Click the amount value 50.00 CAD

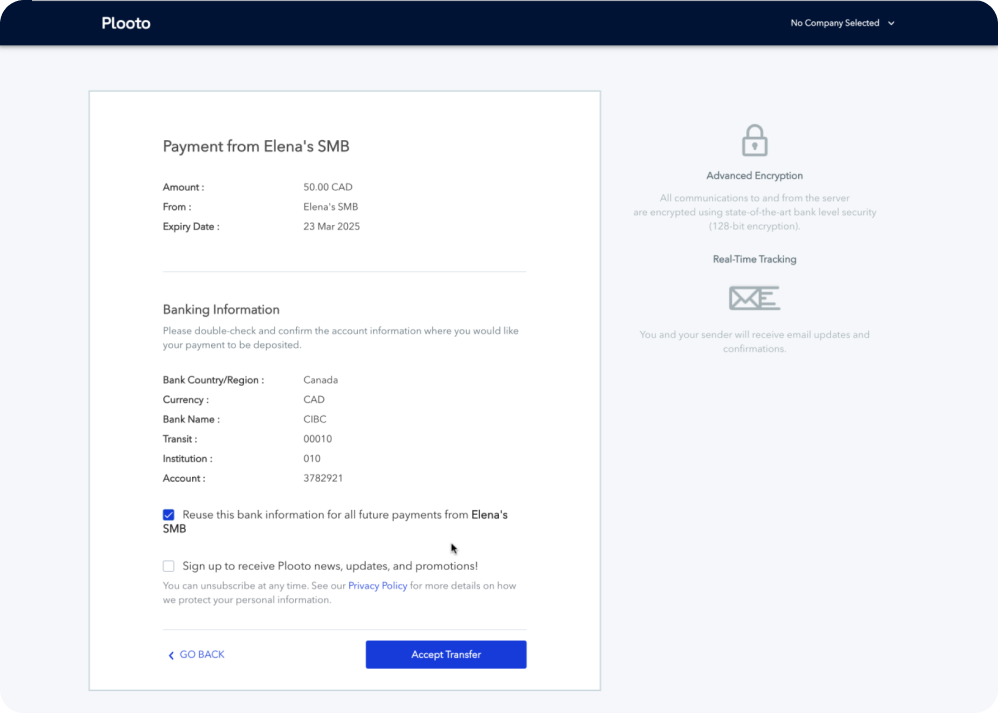328,187
